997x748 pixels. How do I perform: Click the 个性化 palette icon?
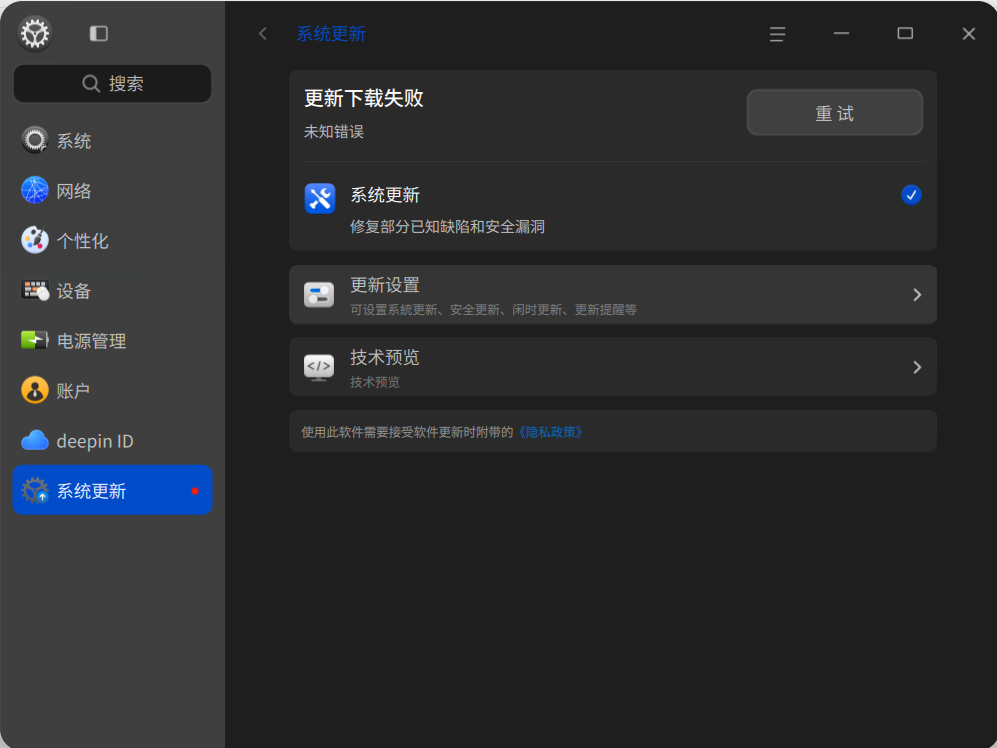tap(35, 240)
